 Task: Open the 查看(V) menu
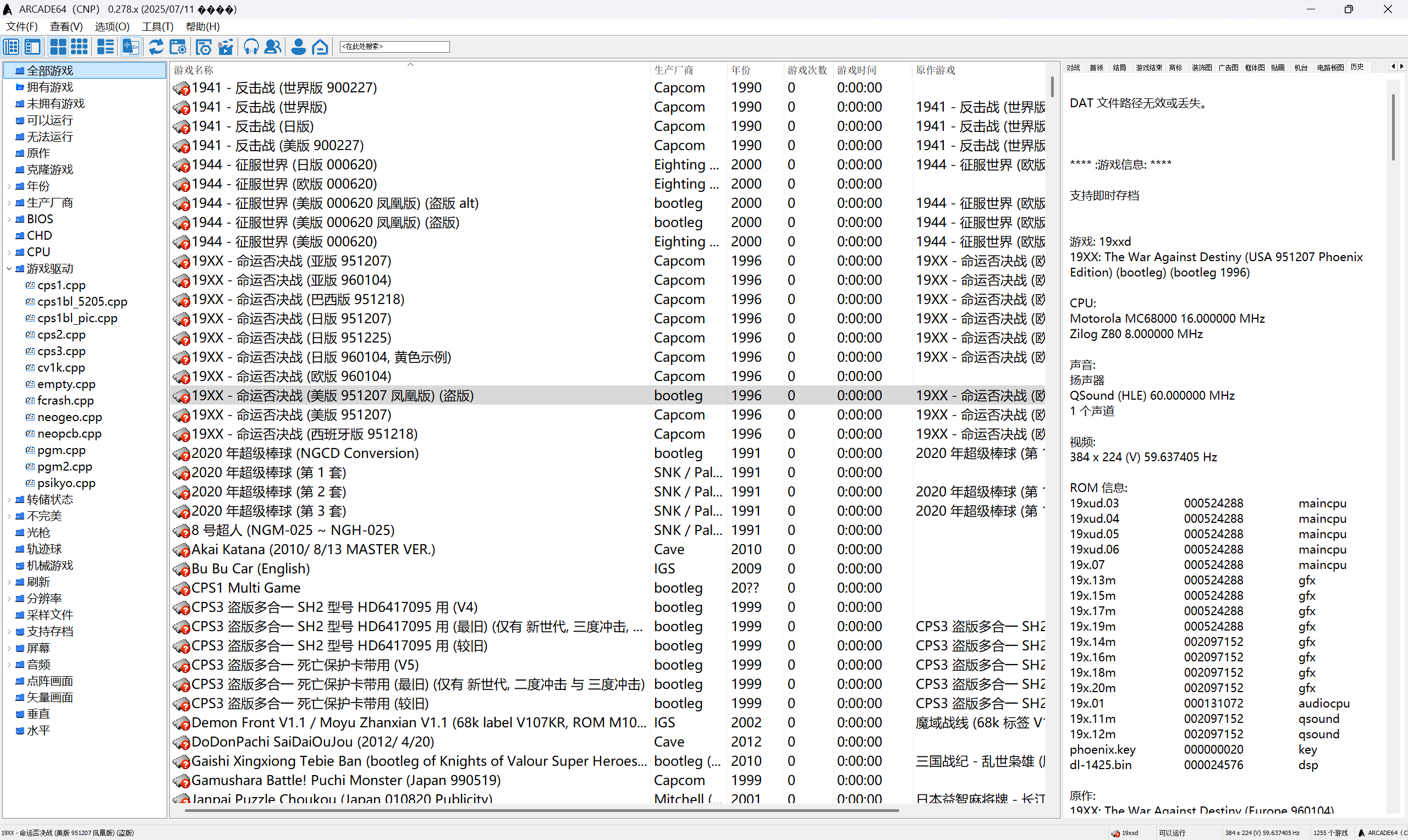click(x=66, y=26)
